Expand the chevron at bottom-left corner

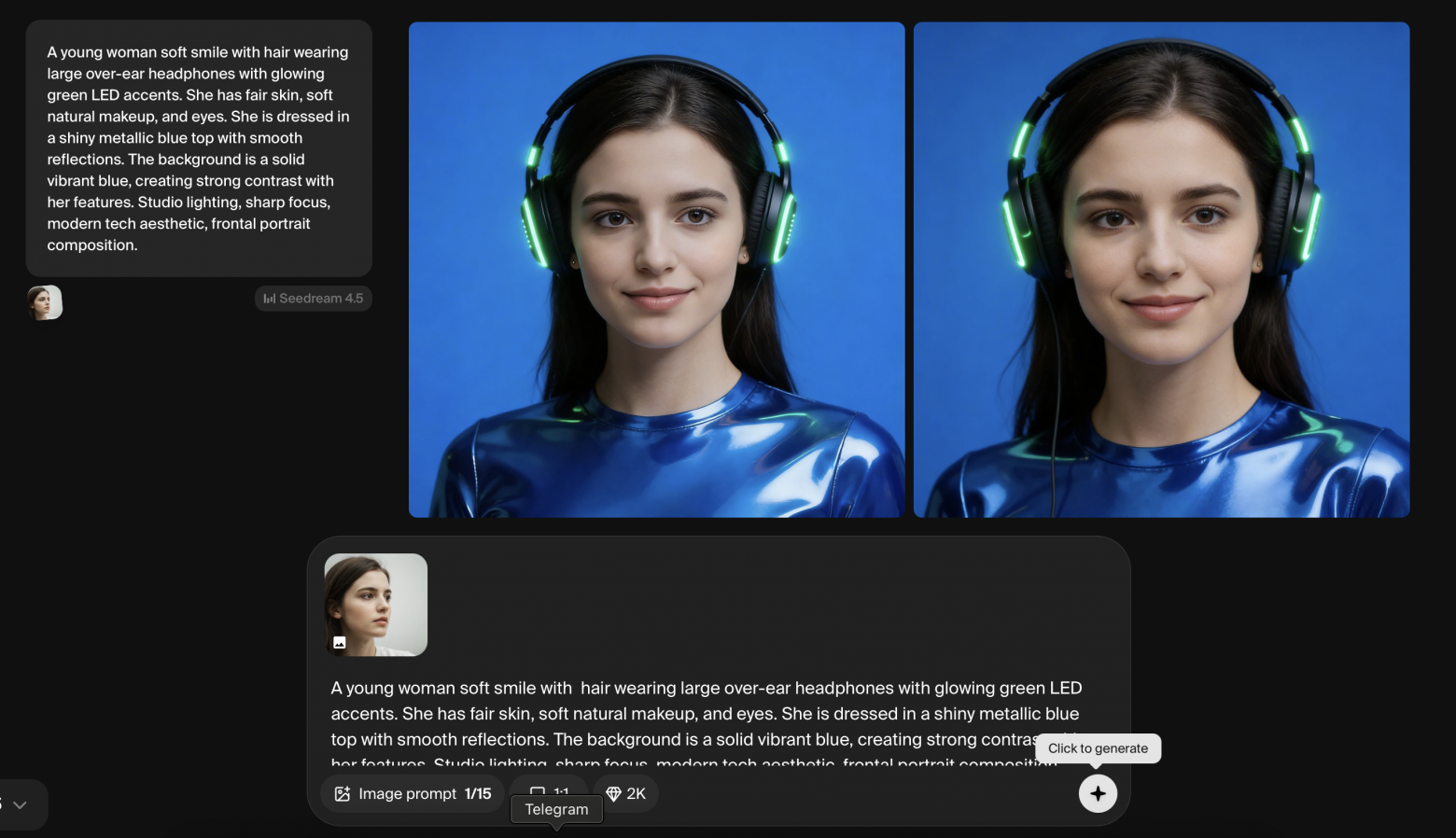[20, 804]
